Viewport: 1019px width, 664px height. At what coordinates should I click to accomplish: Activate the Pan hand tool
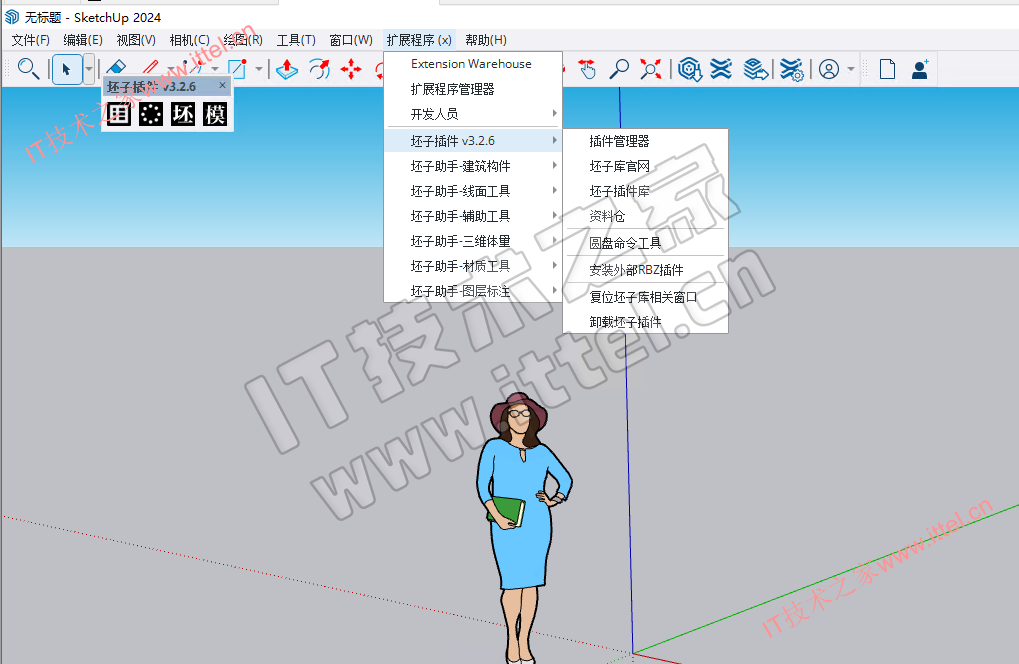587,69
